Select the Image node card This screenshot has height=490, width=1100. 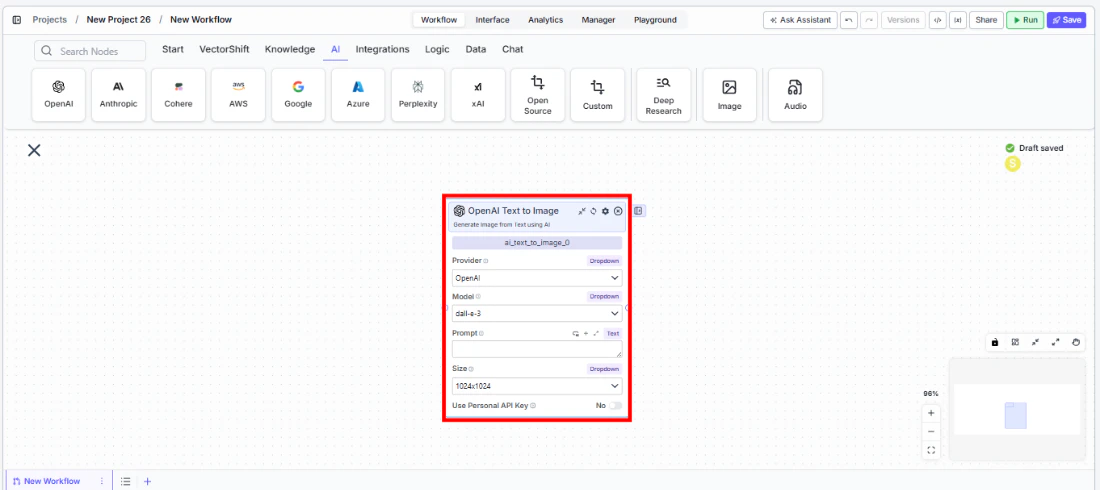[730, 95]
